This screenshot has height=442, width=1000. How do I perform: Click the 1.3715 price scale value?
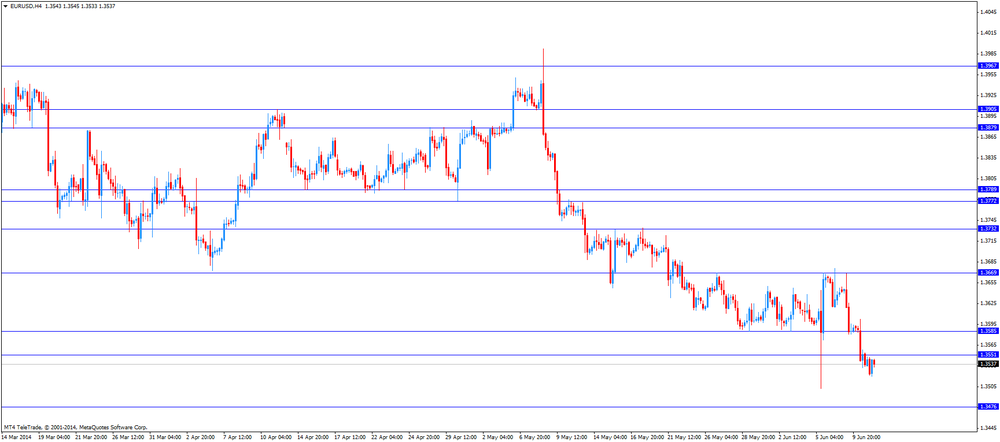(x=987, y=241)
